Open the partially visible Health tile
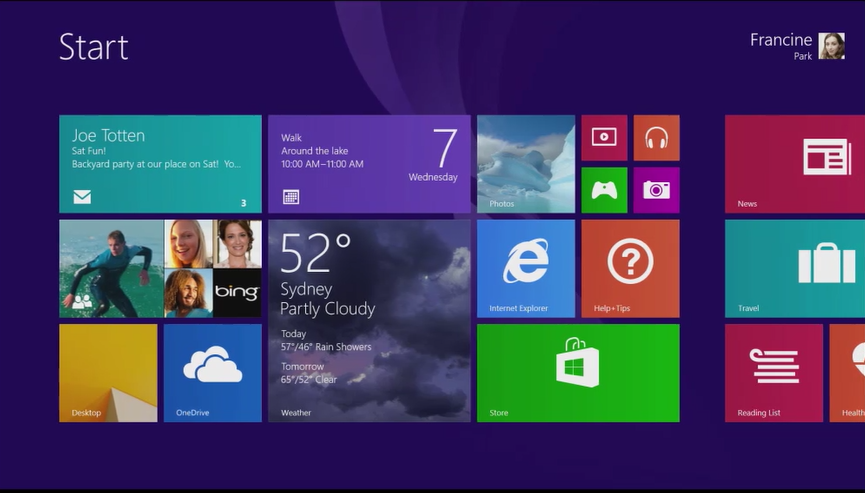The width and height of the screenshot is (865, 493). click(x=848, y=372)
